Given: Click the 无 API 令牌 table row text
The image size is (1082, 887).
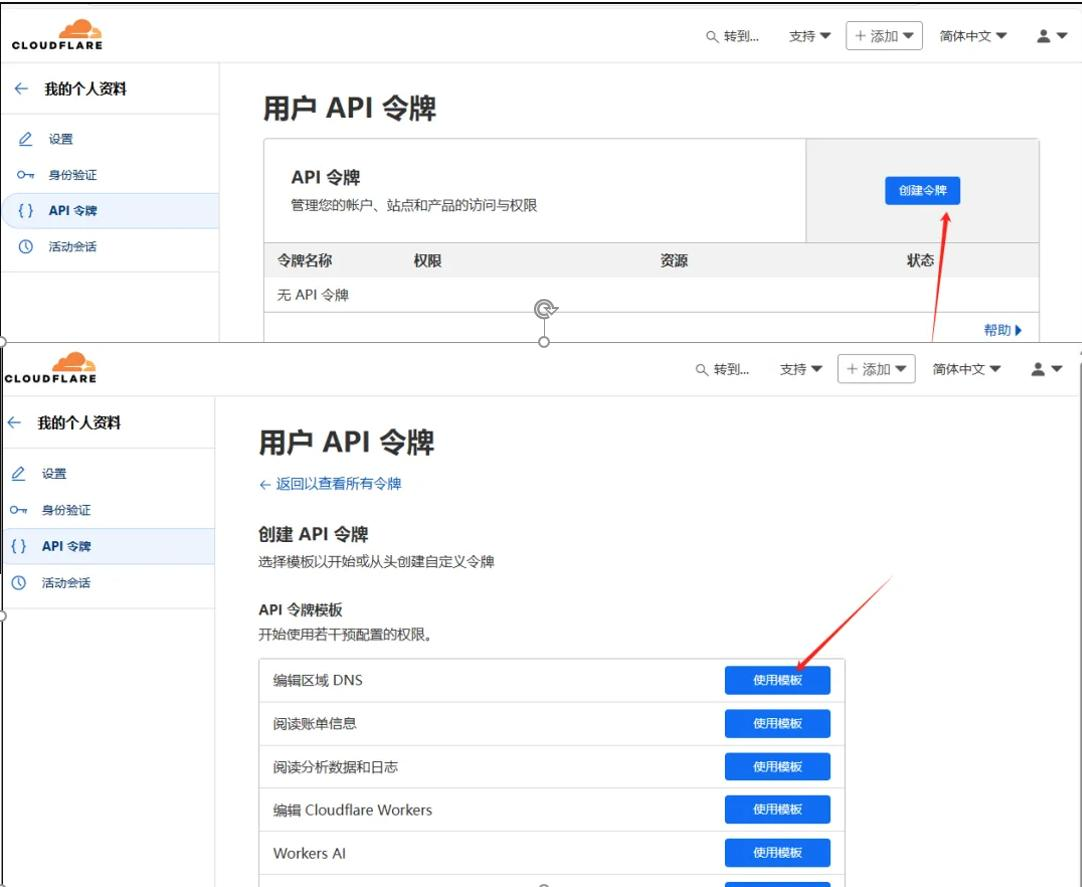Looking at the screenshot, I should pyautogui.click(x=313, y=295).
